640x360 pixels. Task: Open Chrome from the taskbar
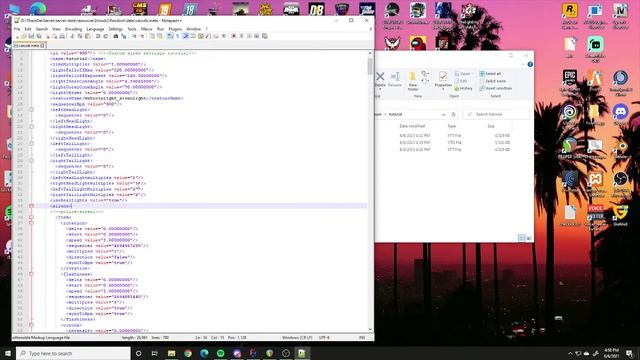pyautogui.click(x=188, y=353)
